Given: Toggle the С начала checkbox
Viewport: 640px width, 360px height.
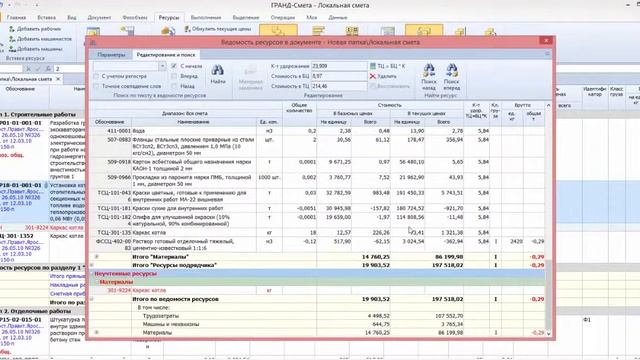Looking at the screenshot, I should tap(174, 66).
